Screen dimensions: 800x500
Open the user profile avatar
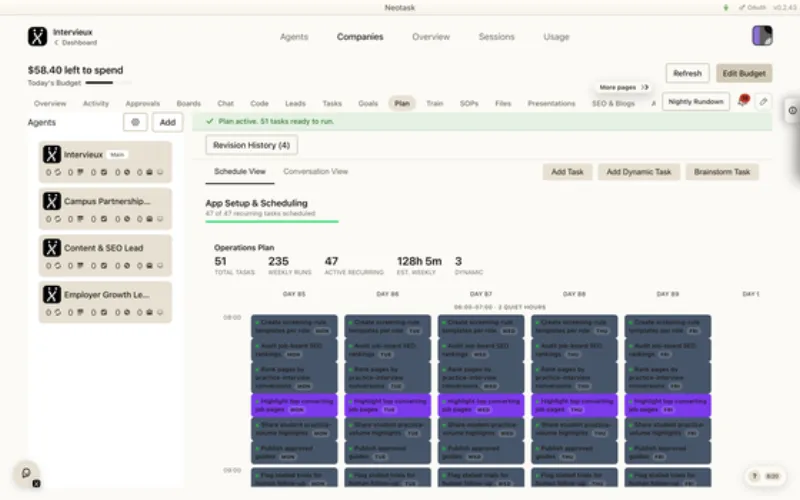pos(762,36)
